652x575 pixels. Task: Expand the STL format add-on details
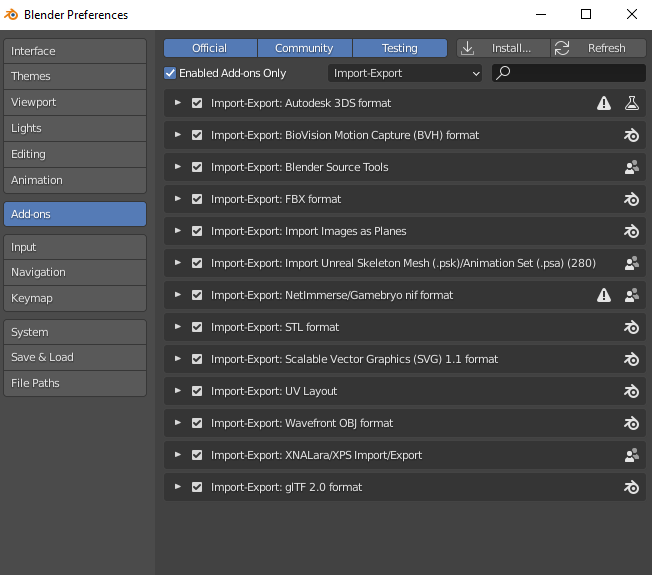pyautogui.click(x=178, y=327)
